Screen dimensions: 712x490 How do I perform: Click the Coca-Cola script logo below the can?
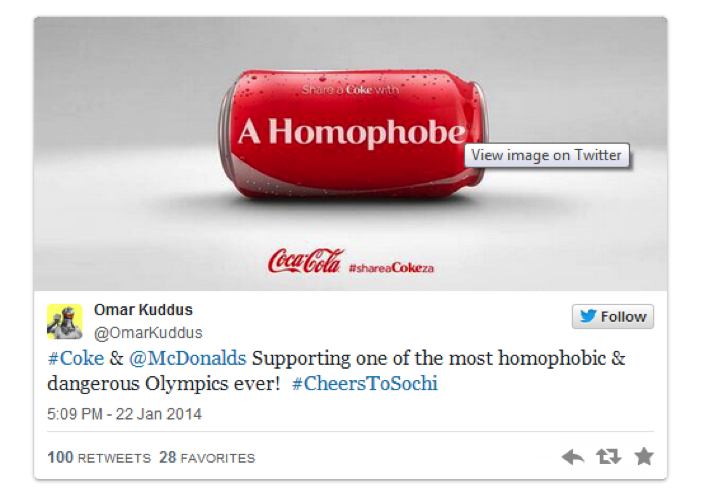(x=306, y=261)
